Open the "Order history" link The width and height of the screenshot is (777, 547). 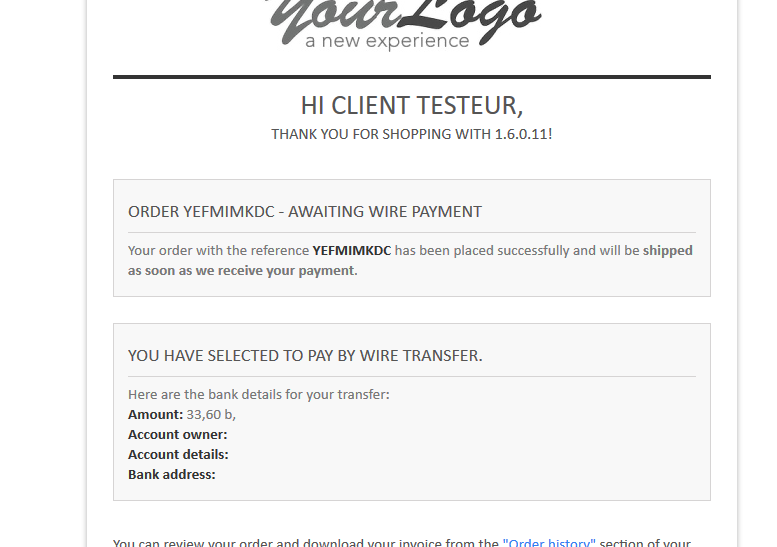click(549, 543)
